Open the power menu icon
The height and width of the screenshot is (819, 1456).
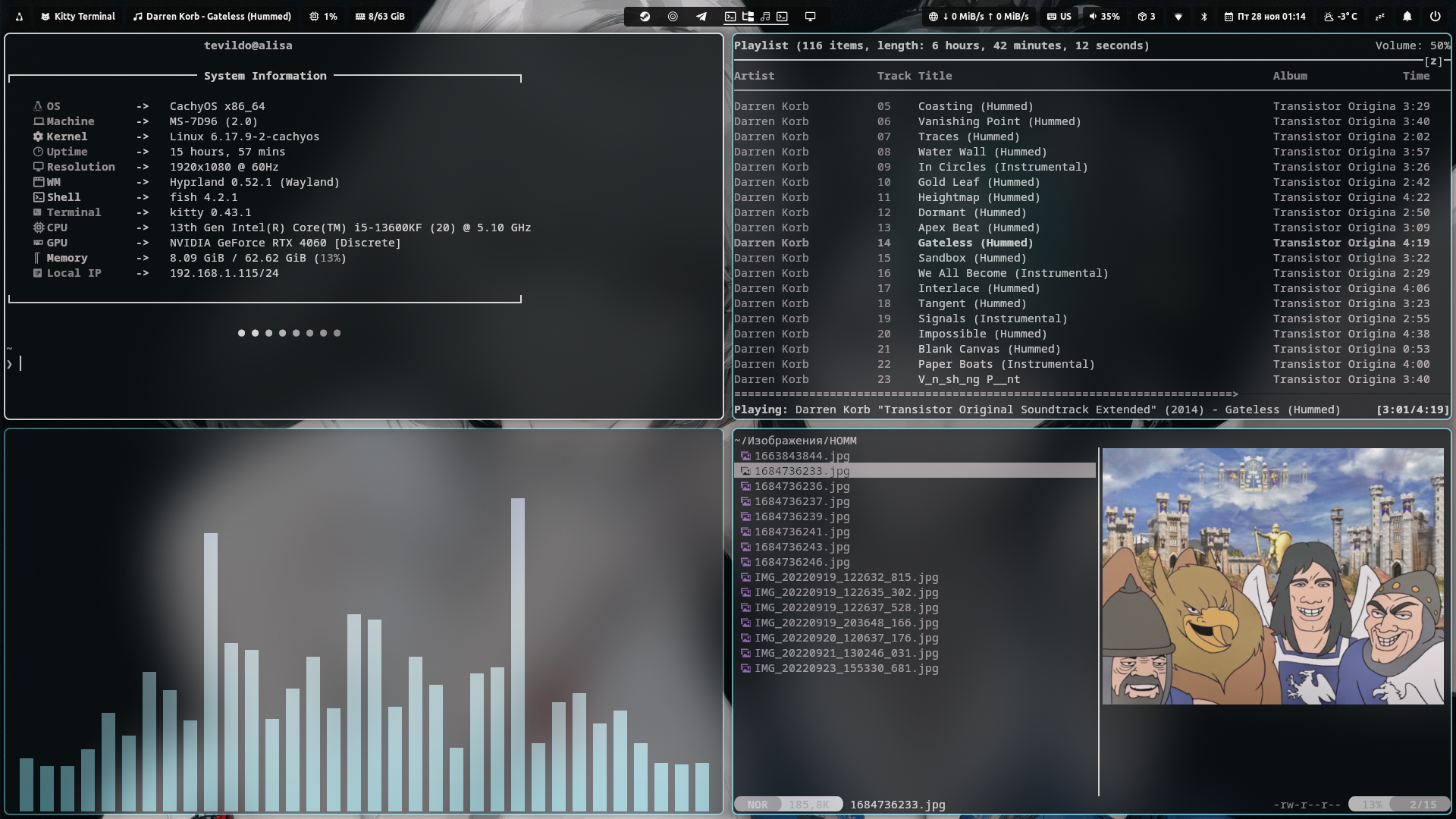tap(1435, 16)
